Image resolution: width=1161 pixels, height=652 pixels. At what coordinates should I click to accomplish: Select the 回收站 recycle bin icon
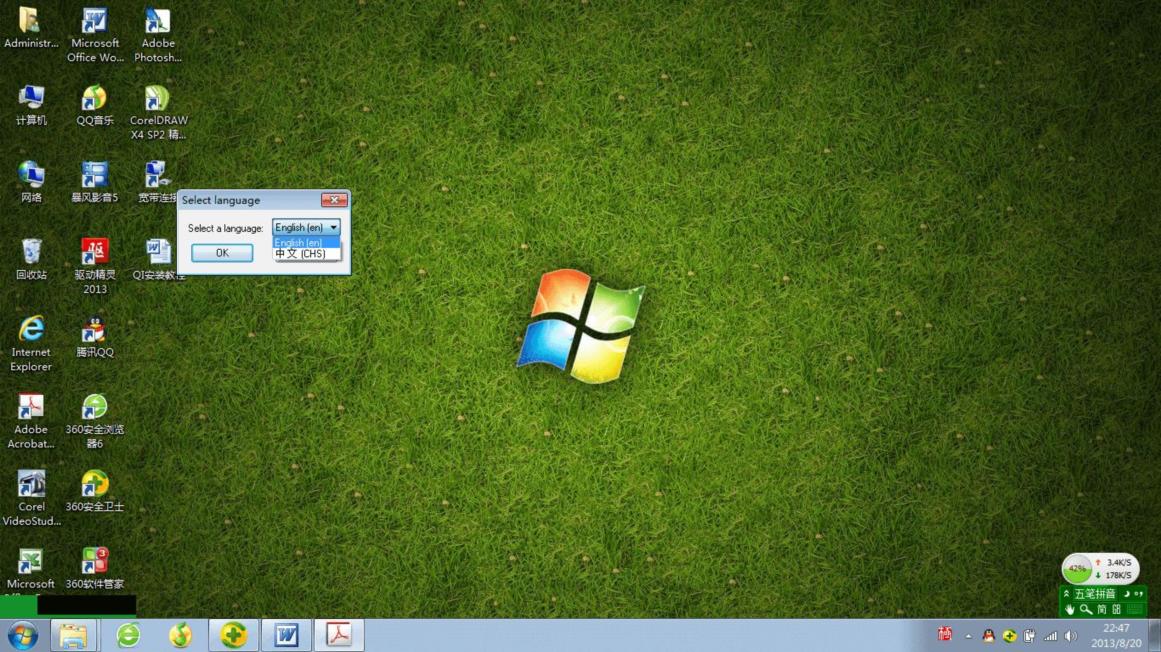tap(31, 259)
